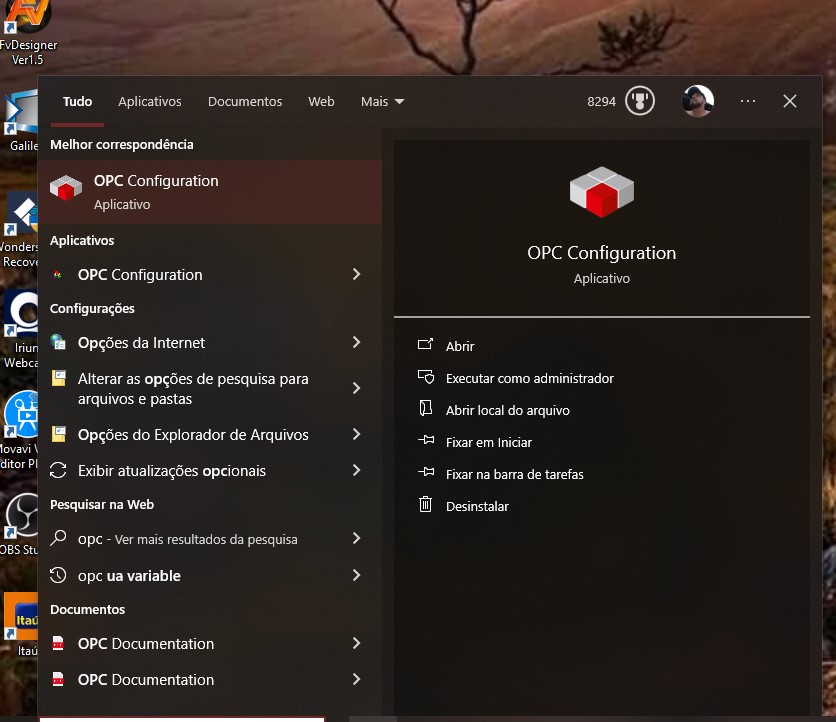Select the Web search tab
Screen dimensions: 836x722
[321, 102]
